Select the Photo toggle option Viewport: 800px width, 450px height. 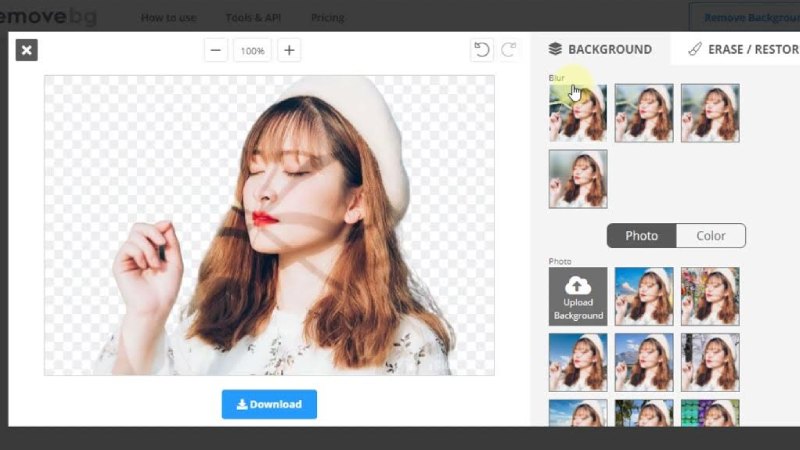point(641,236)
